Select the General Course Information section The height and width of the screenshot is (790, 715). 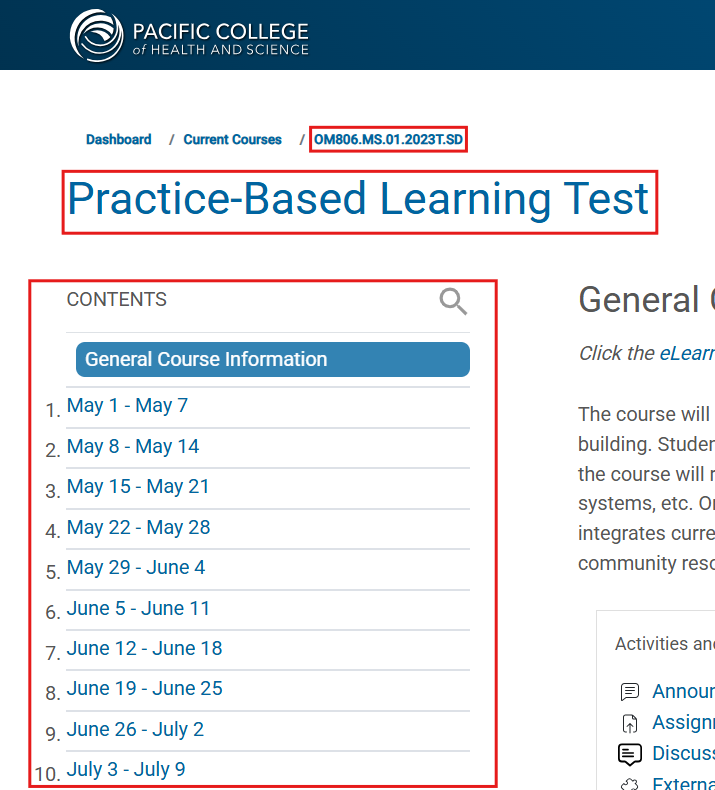coord(273,359)
